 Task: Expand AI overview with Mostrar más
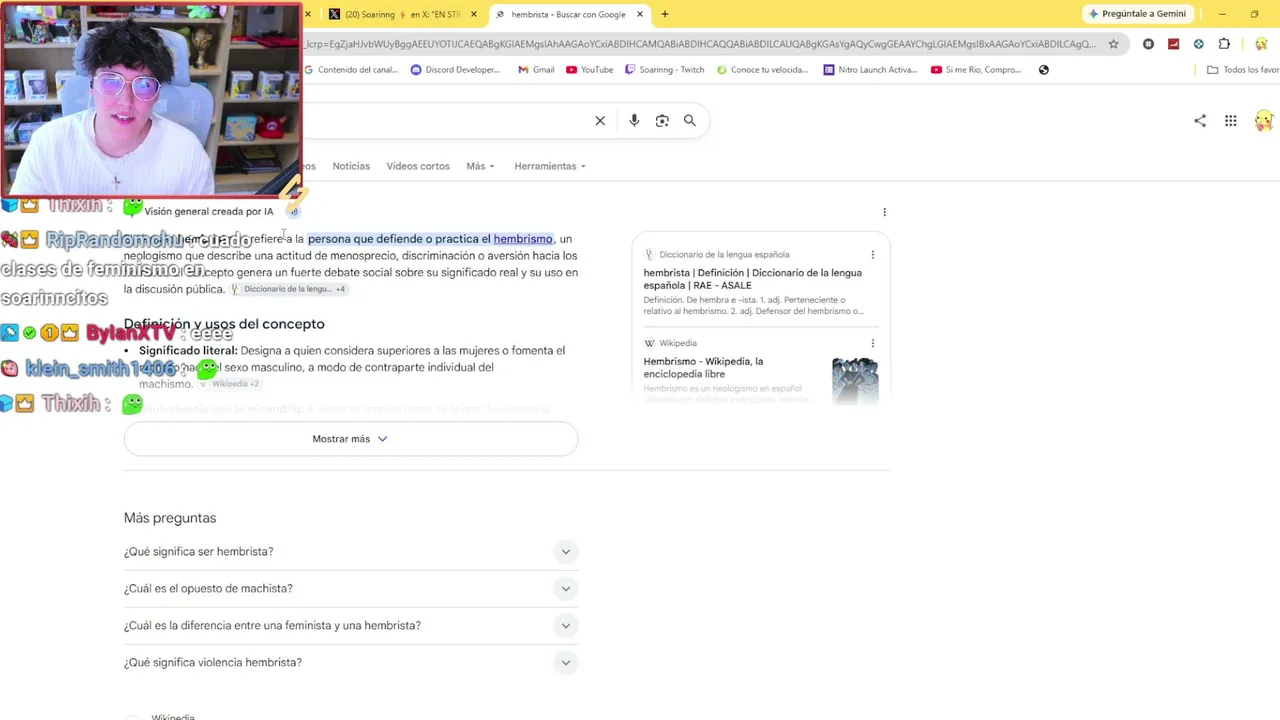[x=351, y=439]
